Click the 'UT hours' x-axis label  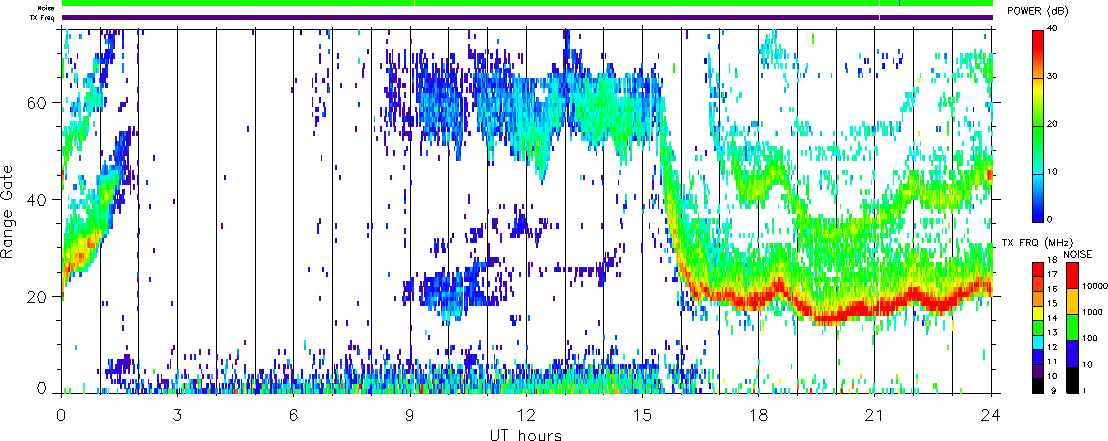tap(526, 434)
